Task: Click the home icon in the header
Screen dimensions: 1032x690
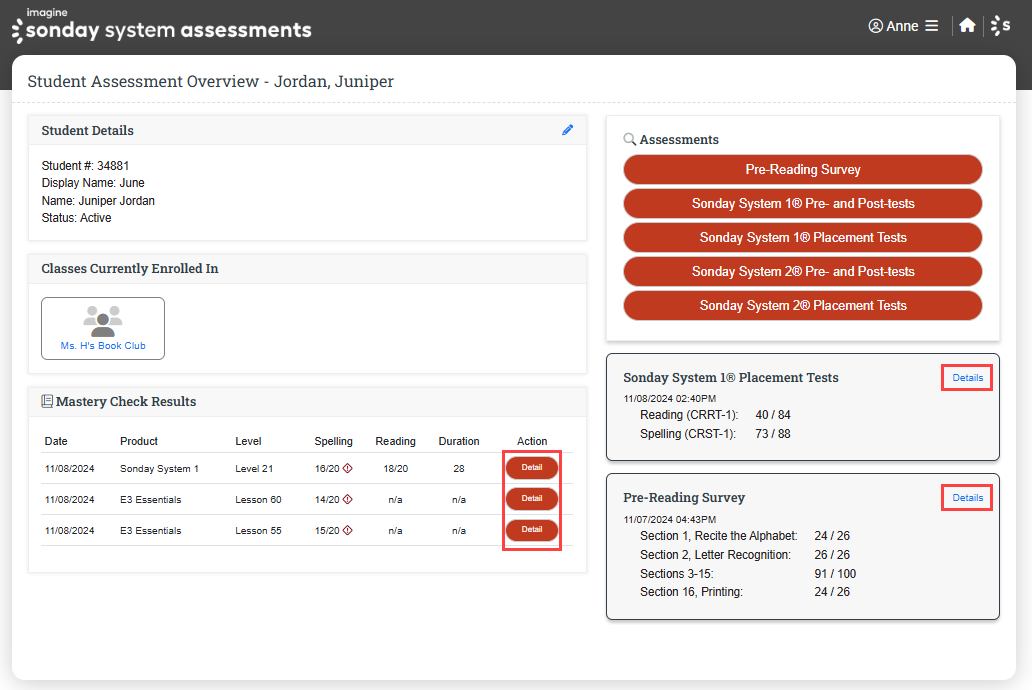Action: (966, 25)
